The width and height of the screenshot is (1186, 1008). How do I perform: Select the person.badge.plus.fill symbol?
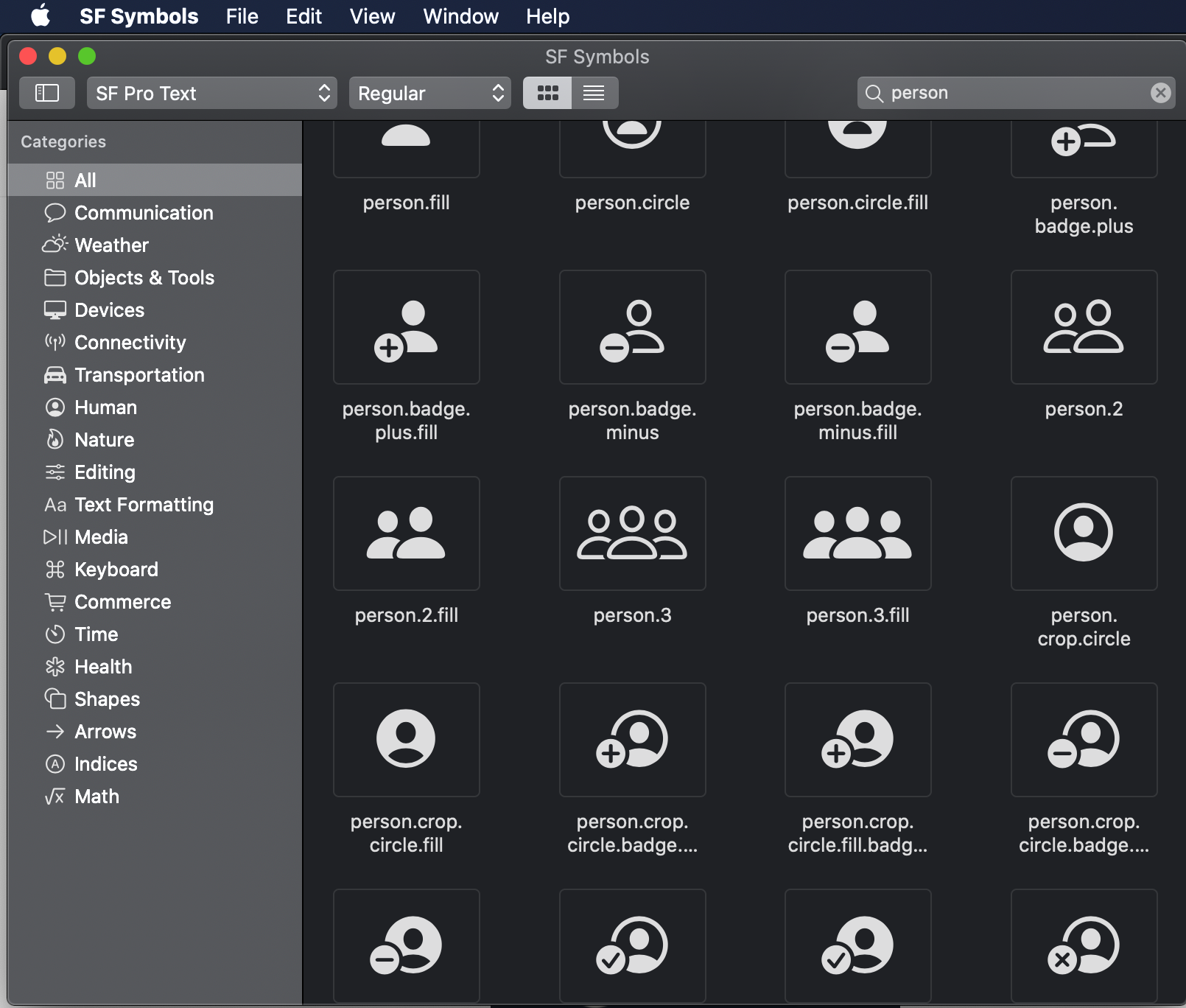(x=407, y=327)
